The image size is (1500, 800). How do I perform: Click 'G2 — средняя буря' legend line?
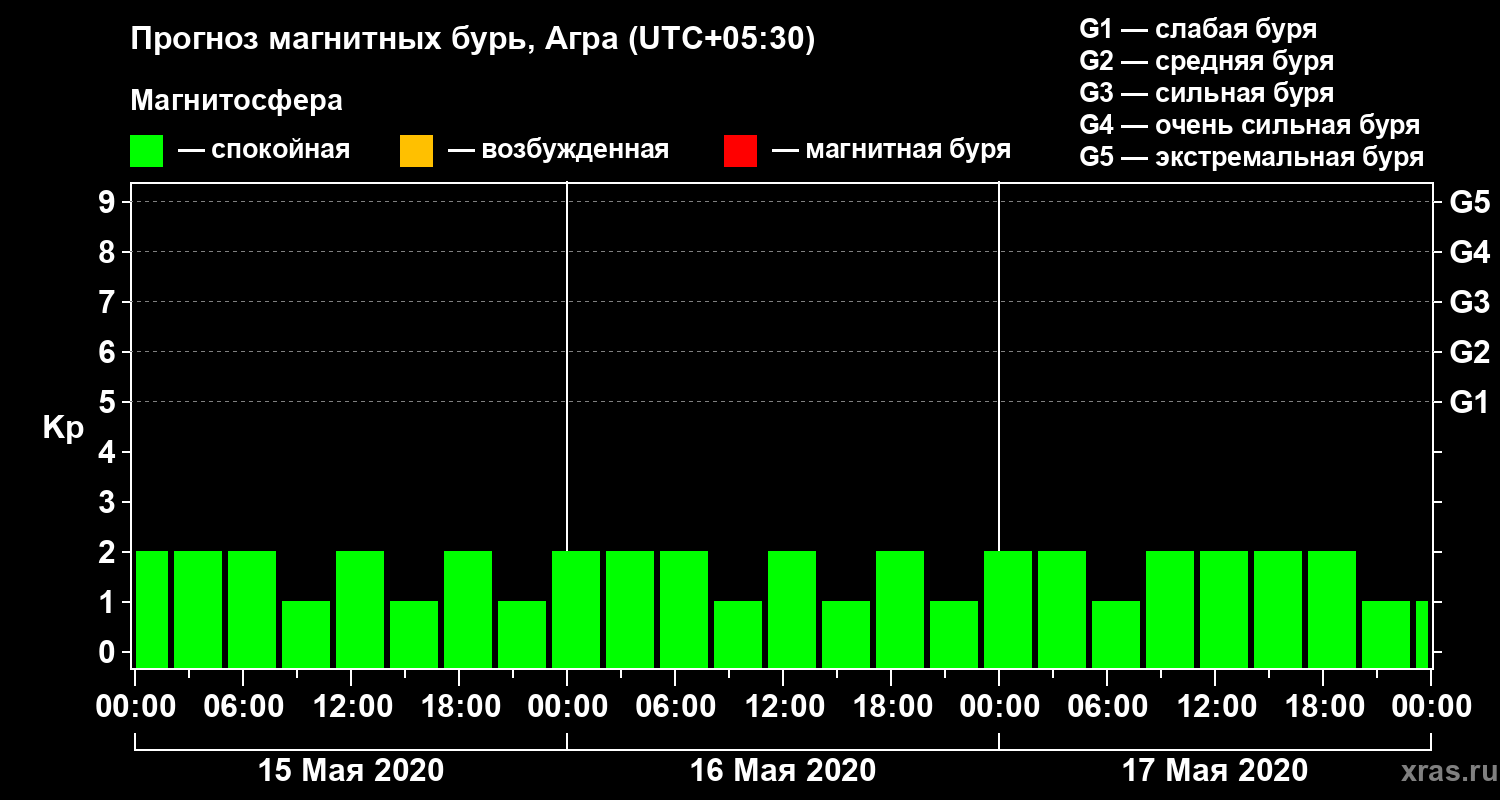[x=1206, y=61]
